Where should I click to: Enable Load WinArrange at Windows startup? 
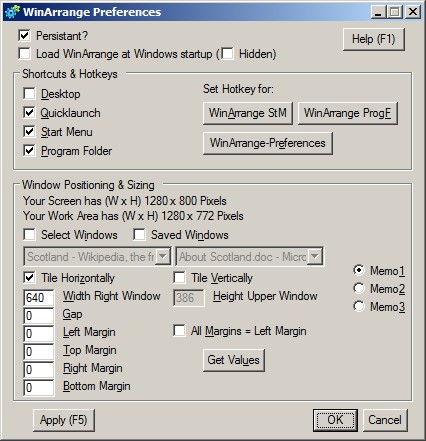click(24, 54)
